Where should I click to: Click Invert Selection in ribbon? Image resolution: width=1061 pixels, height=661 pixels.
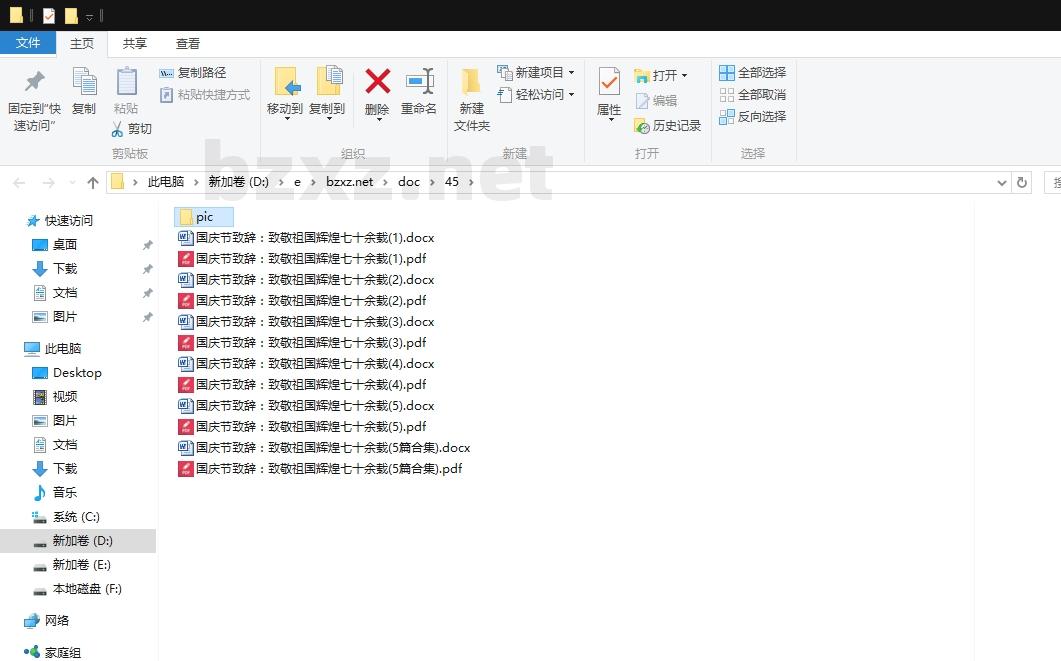click(752, 117)
